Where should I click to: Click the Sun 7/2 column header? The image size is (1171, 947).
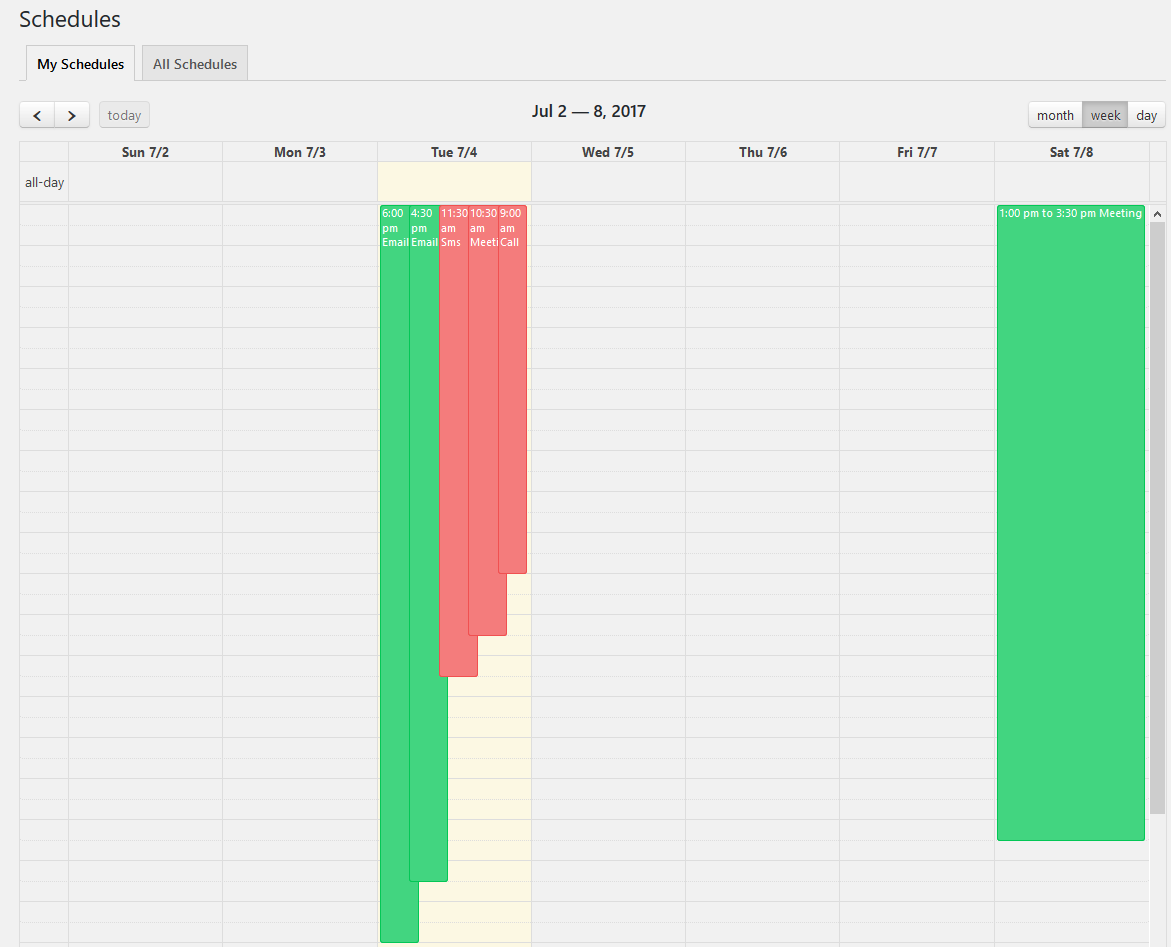pyautogui.click(x=145, y=152)
